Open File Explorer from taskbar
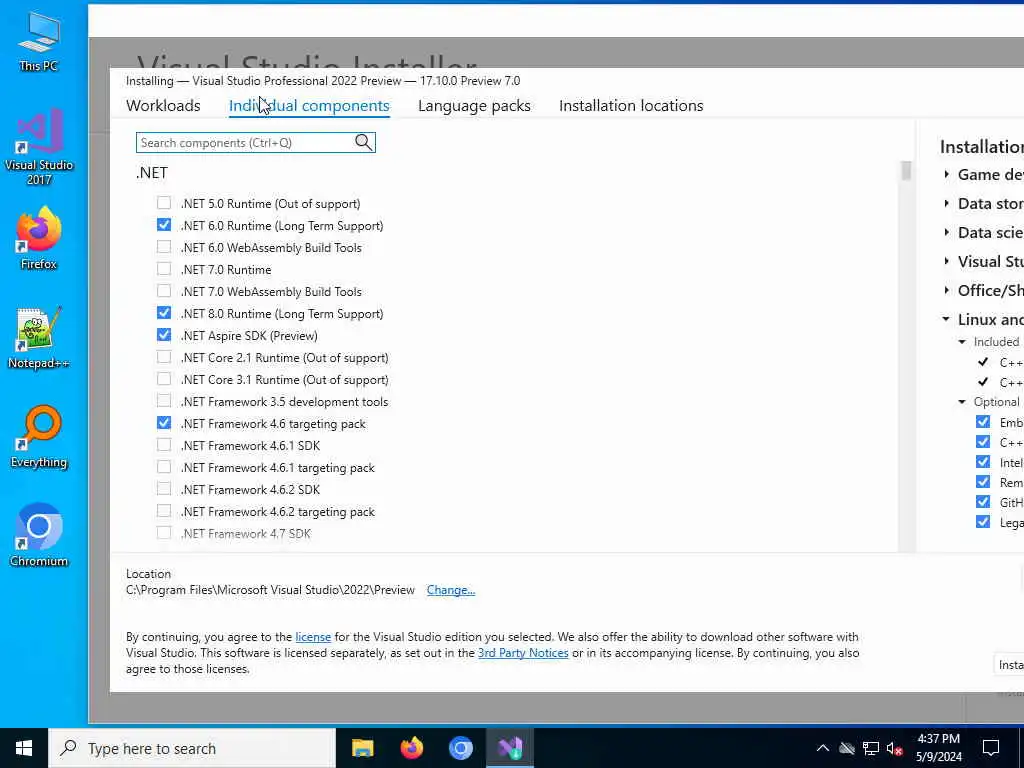The width and height of the screenshot is (1024, 768). point(362,748)
